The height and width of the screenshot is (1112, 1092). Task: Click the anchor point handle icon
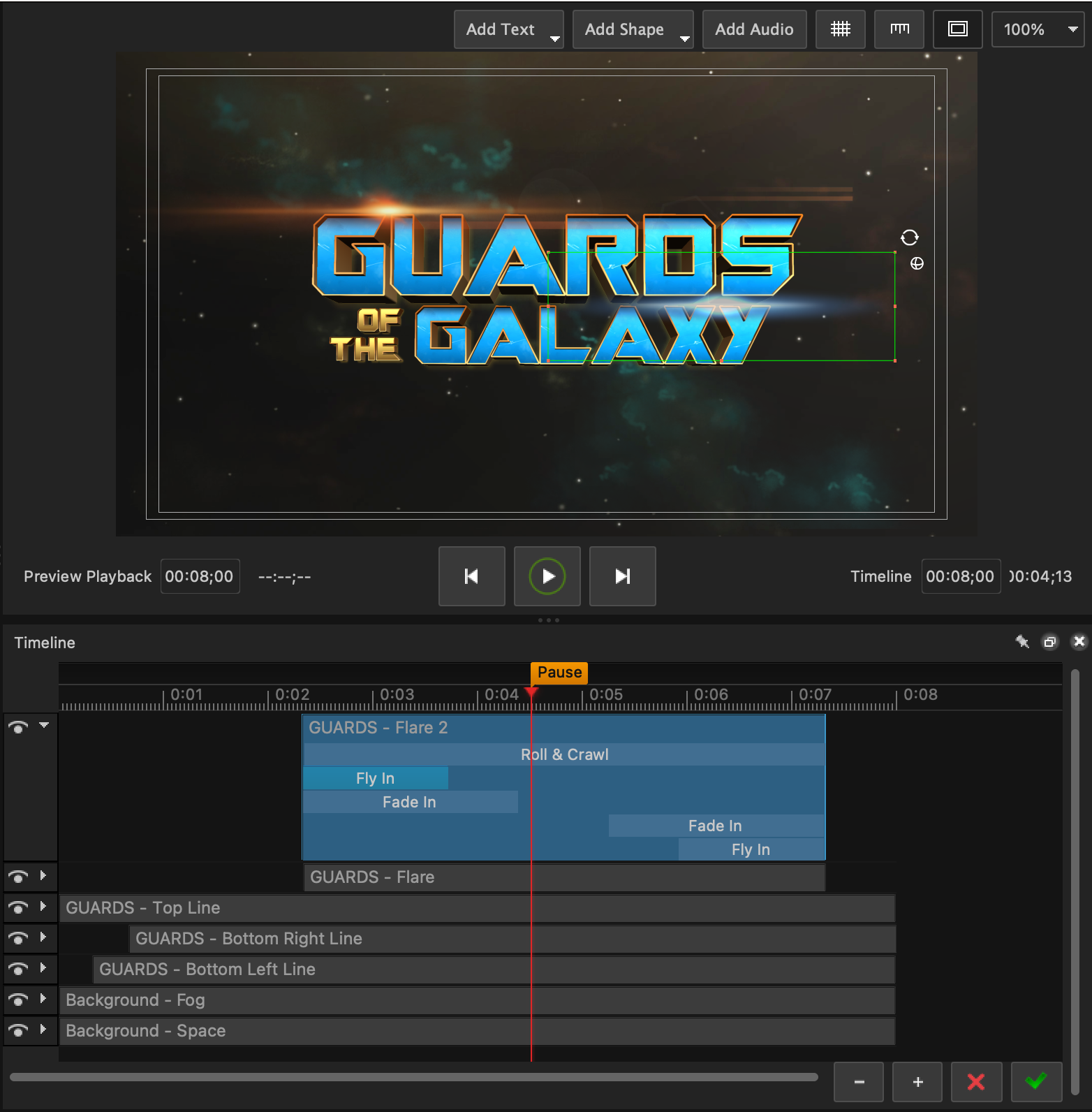tap(917, 263)
